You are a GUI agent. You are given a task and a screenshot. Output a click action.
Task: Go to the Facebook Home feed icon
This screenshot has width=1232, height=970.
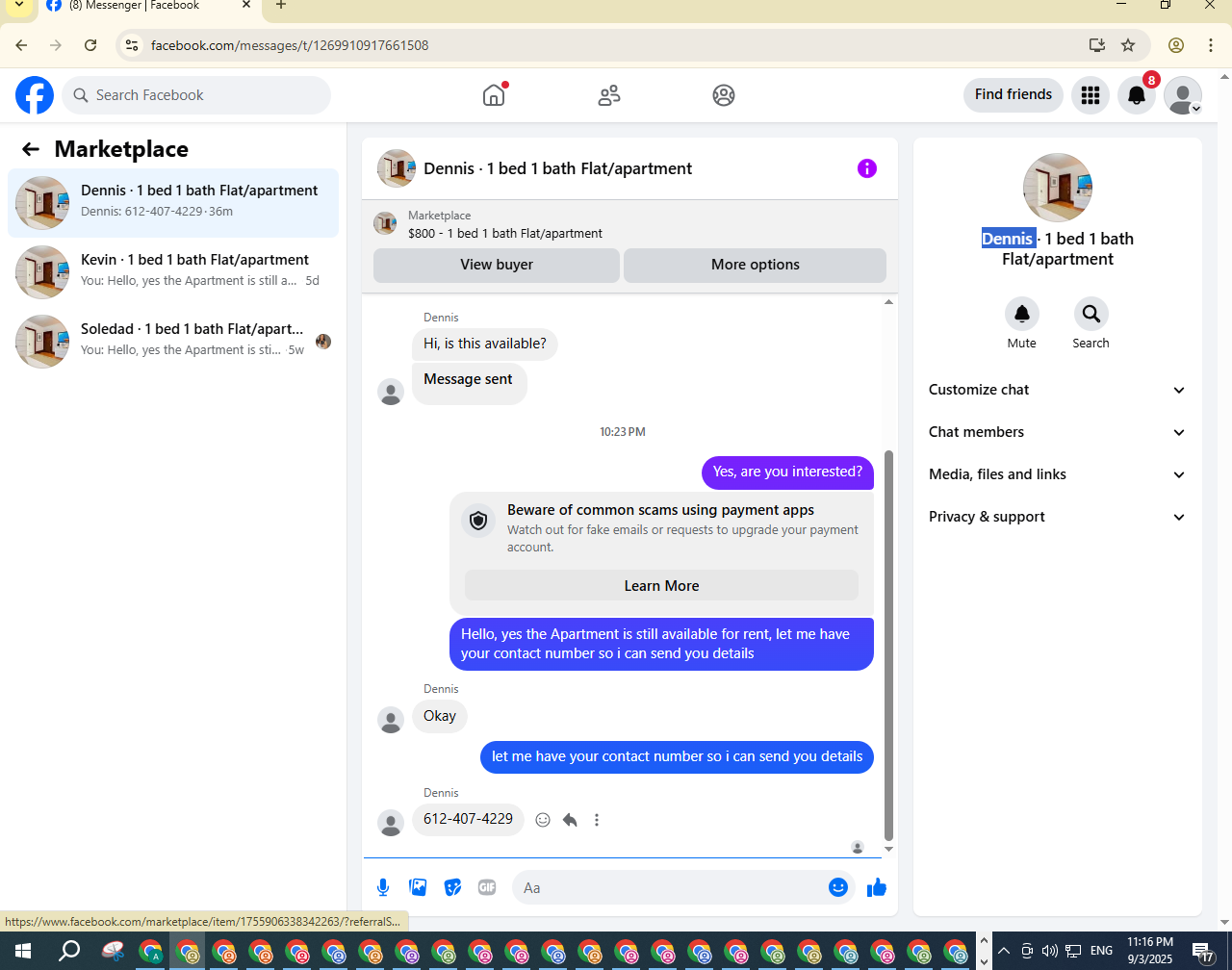coord(494,95)
